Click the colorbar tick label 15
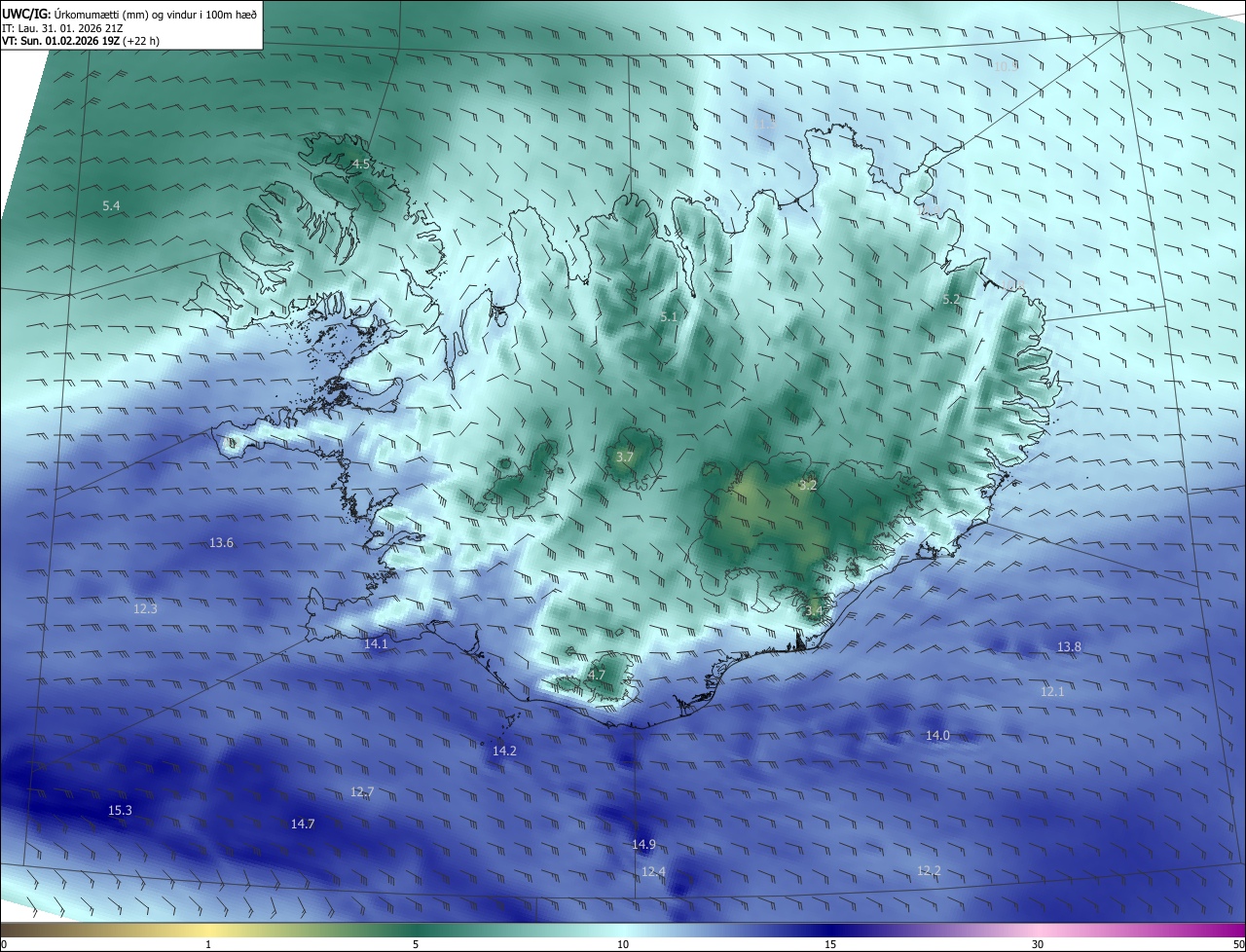The width and height of the screenshot is (1246, 952). 830,944
